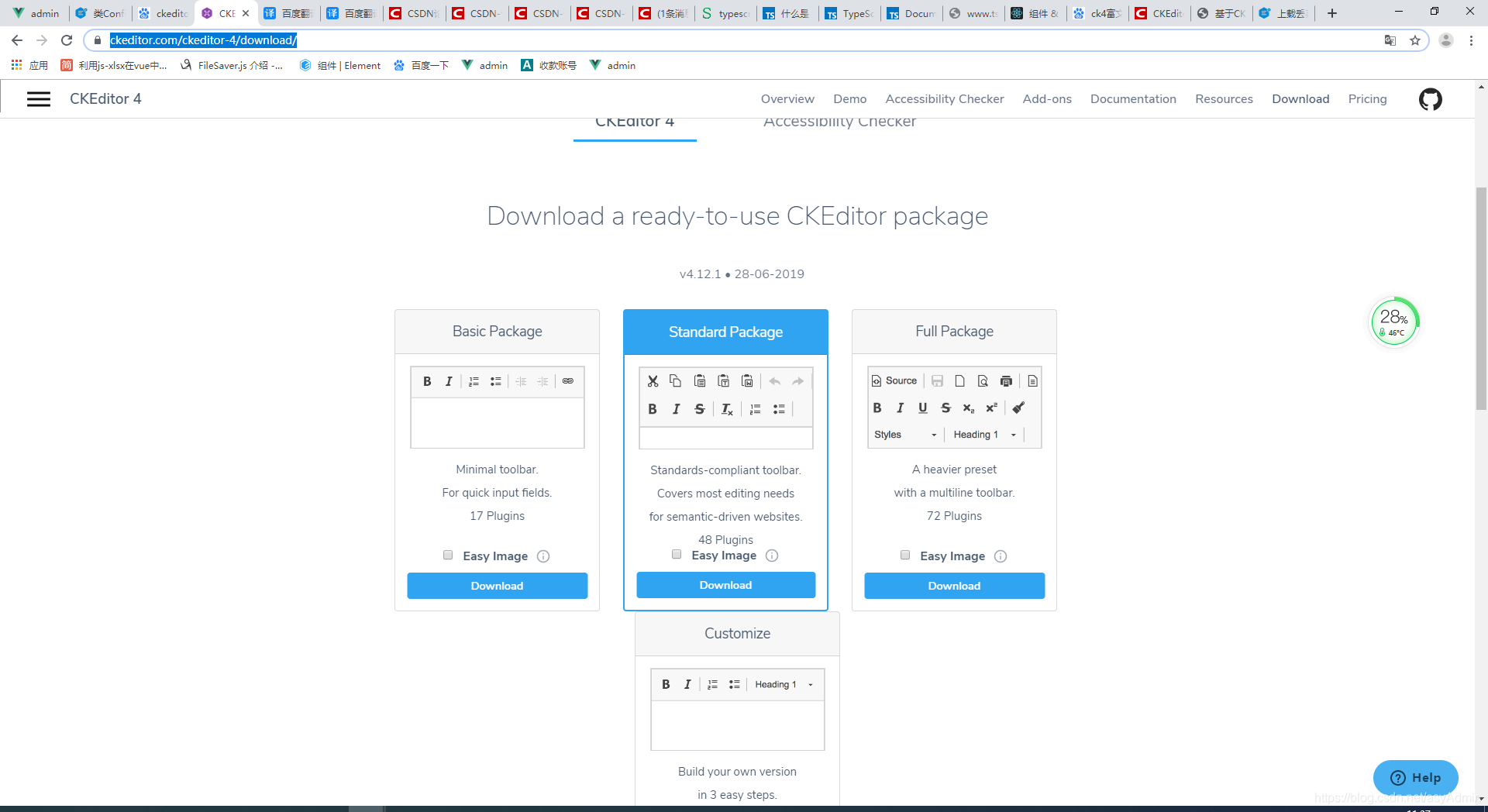Image resolution: width=1488 pixels, height=812 pixels.
Task: Open Heading 1 dropdown in Full Package toolbar
Action: pyautogui.click(x=985, y=435)
